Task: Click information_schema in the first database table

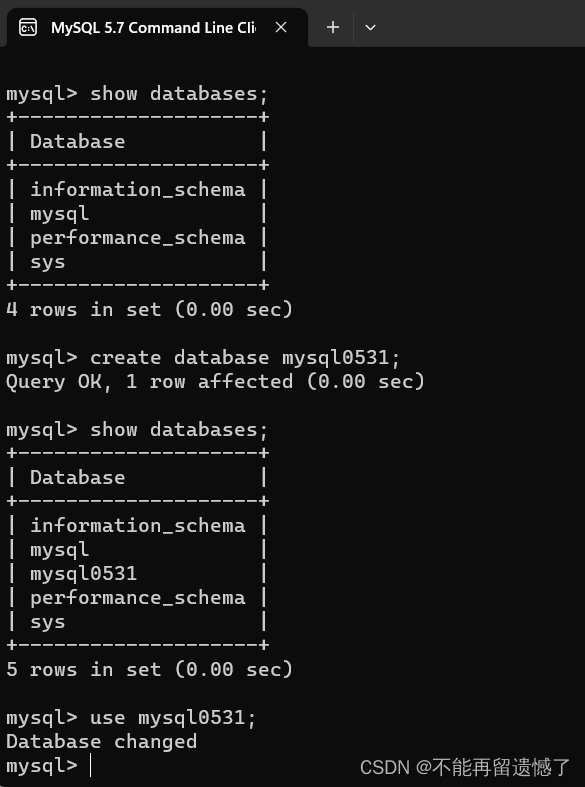Action: point(138,190)
